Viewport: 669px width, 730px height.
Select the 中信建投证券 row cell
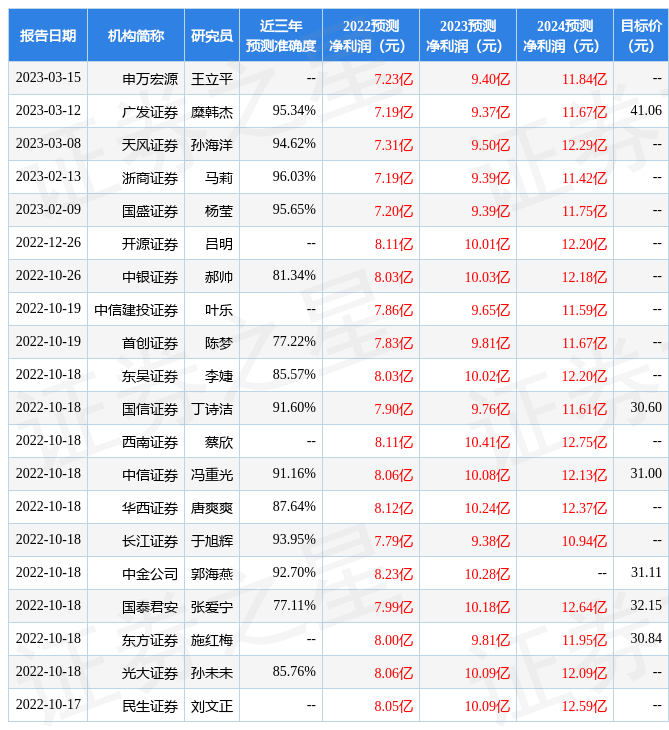pyautogui.click(x=136, y=310)
